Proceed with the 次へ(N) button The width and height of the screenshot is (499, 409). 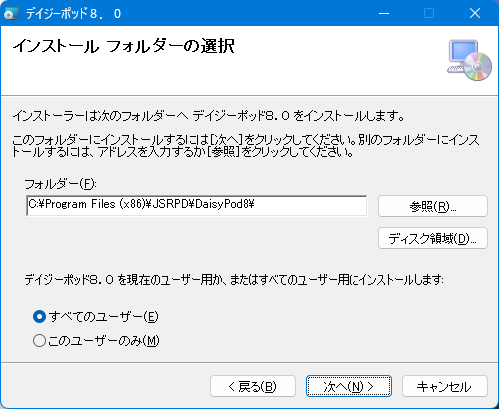[349, 386]
